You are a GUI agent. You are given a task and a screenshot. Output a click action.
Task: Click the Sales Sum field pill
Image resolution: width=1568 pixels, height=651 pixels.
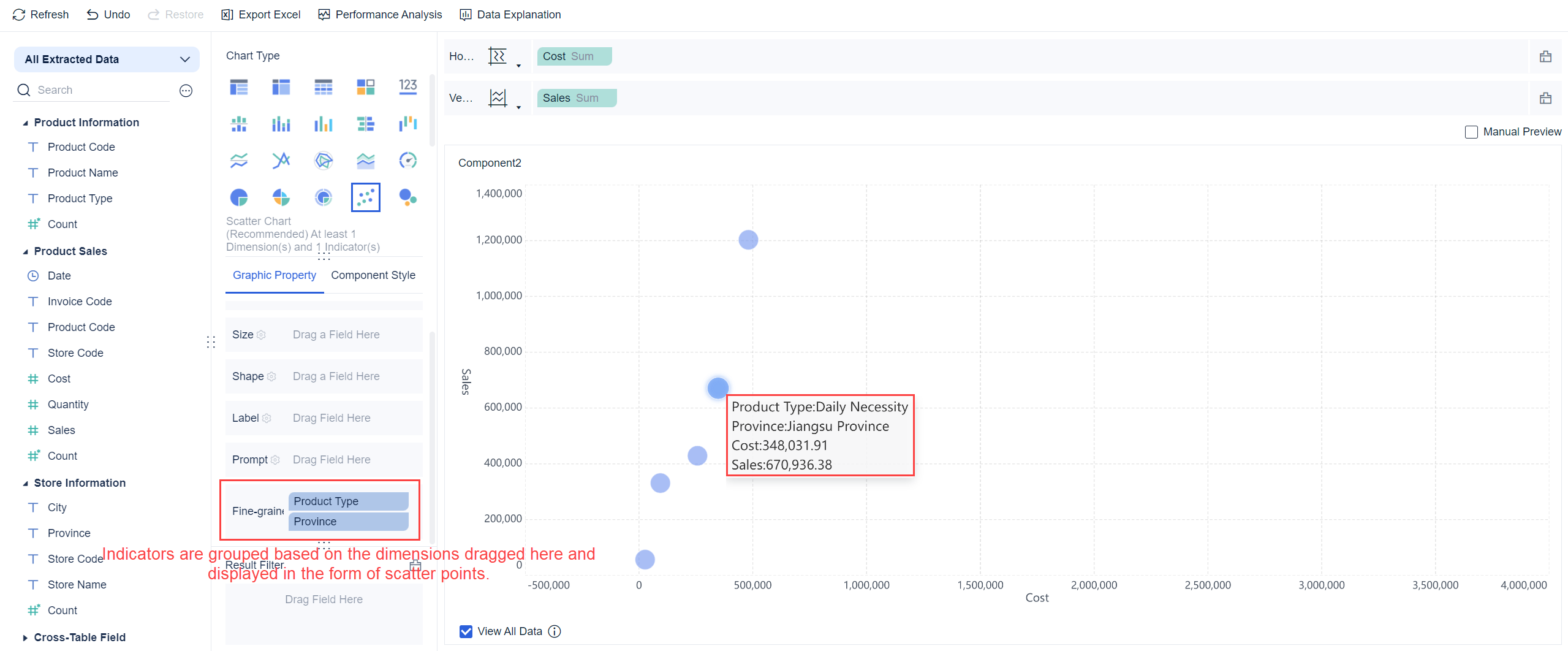(577, 98)
